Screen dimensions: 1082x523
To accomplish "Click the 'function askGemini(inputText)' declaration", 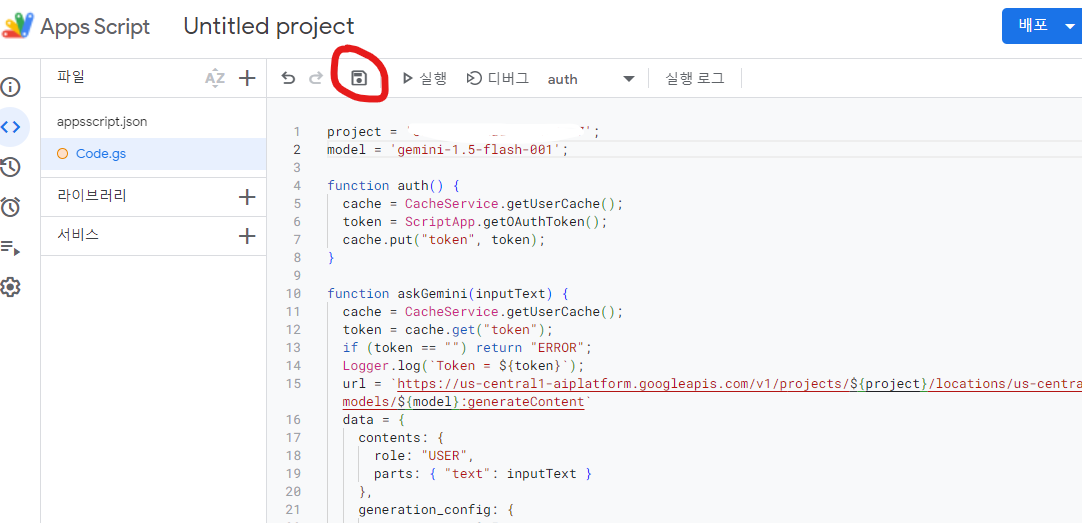I will click(447, 293).
